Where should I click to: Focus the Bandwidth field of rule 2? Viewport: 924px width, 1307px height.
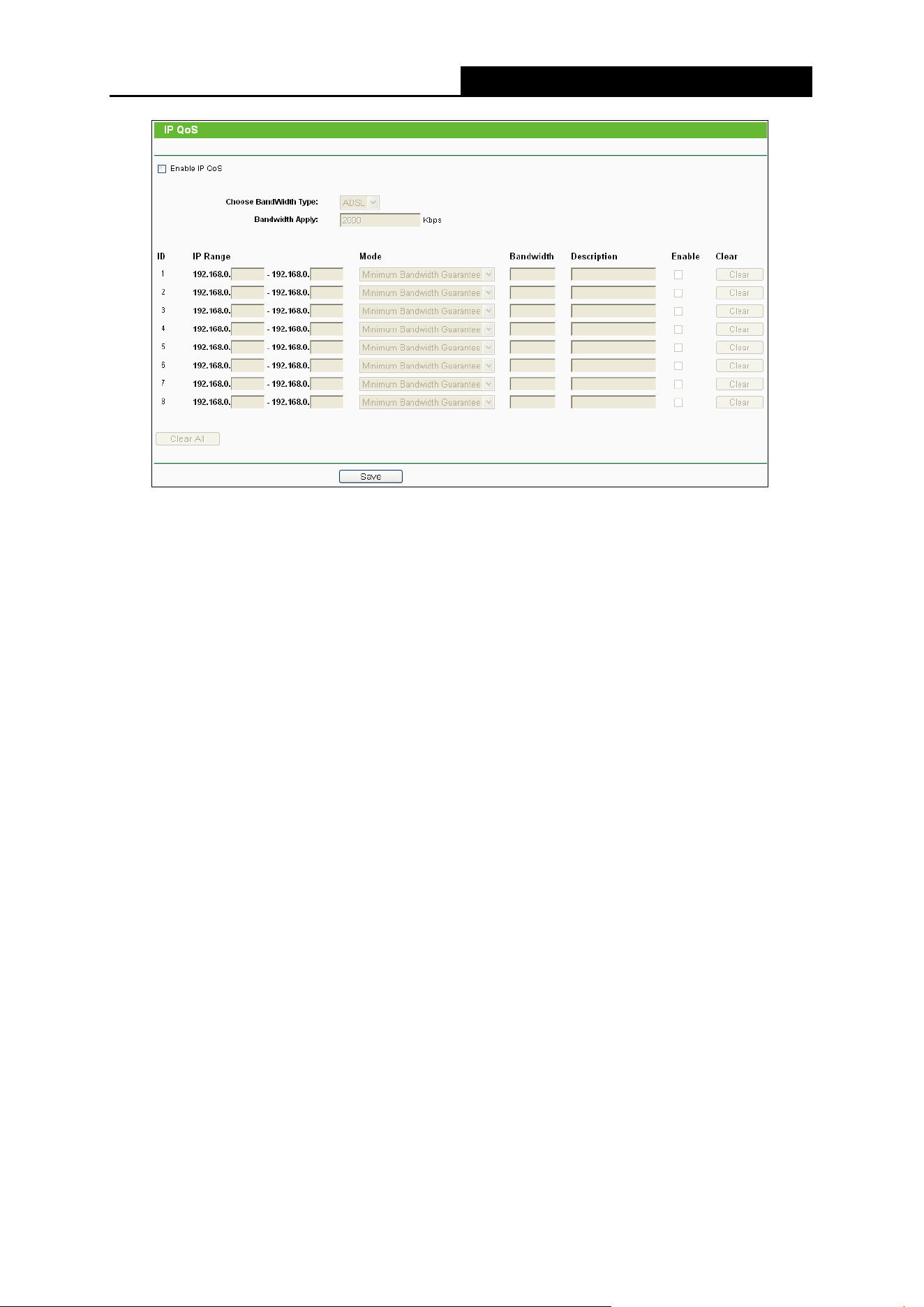pyautogui.click(x=532, y=293)
